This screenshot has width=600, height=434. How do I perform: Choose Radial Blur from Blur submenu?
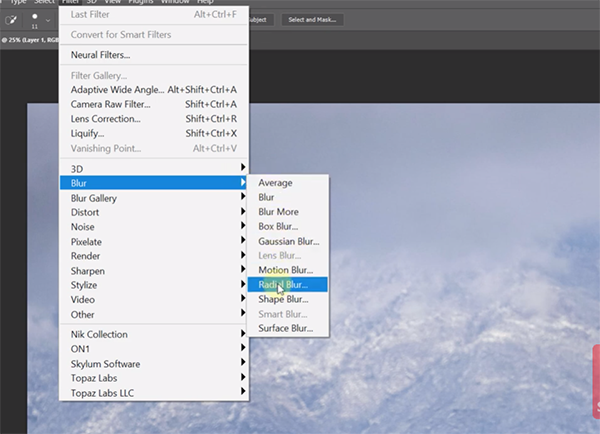(x=288, y=285)
